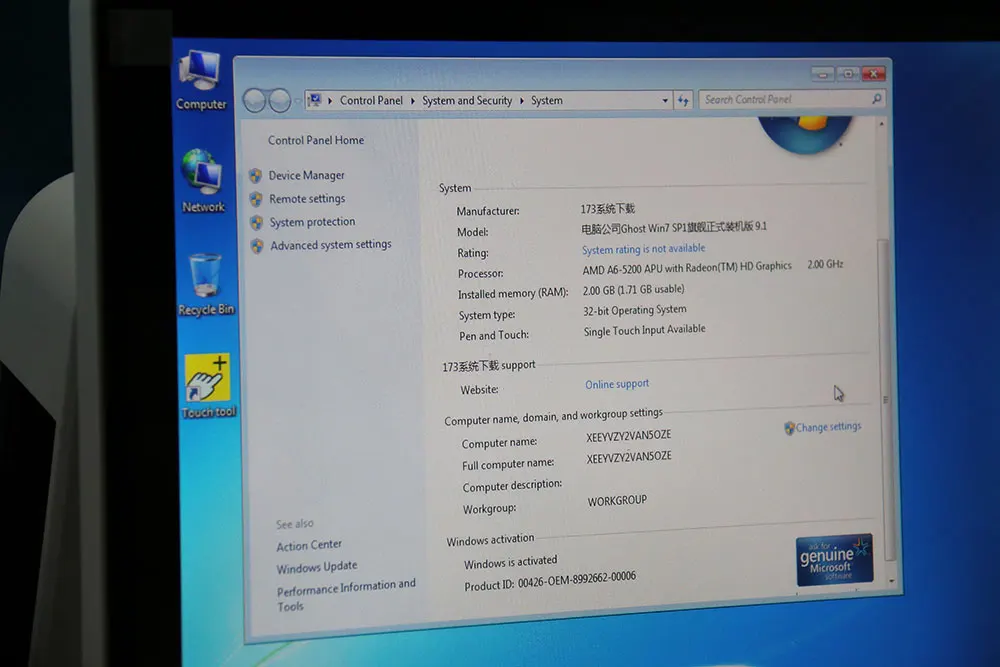Click the refresh button beside address bar
The image size is (1000, 667).
pos(682,100)
